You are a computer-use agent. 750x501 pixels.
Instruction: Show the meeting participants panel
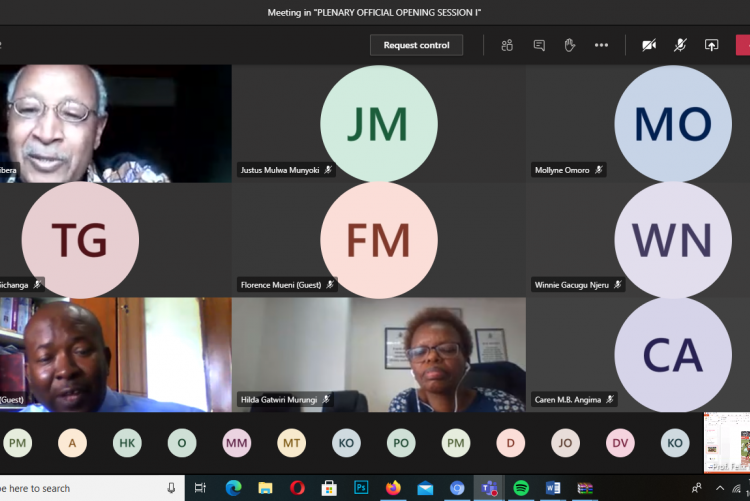507,45
